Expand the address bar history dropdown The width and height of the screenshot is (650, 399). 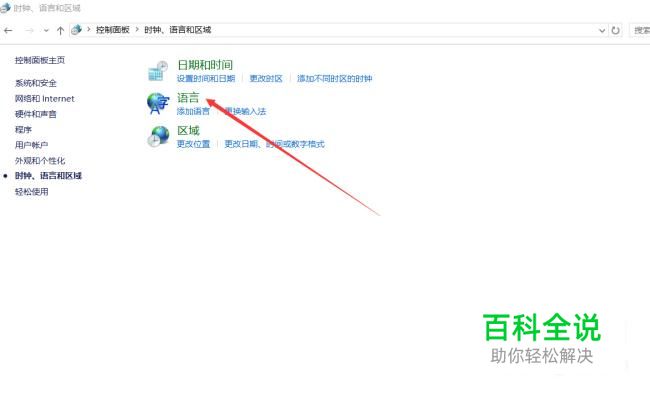point(602,30)
